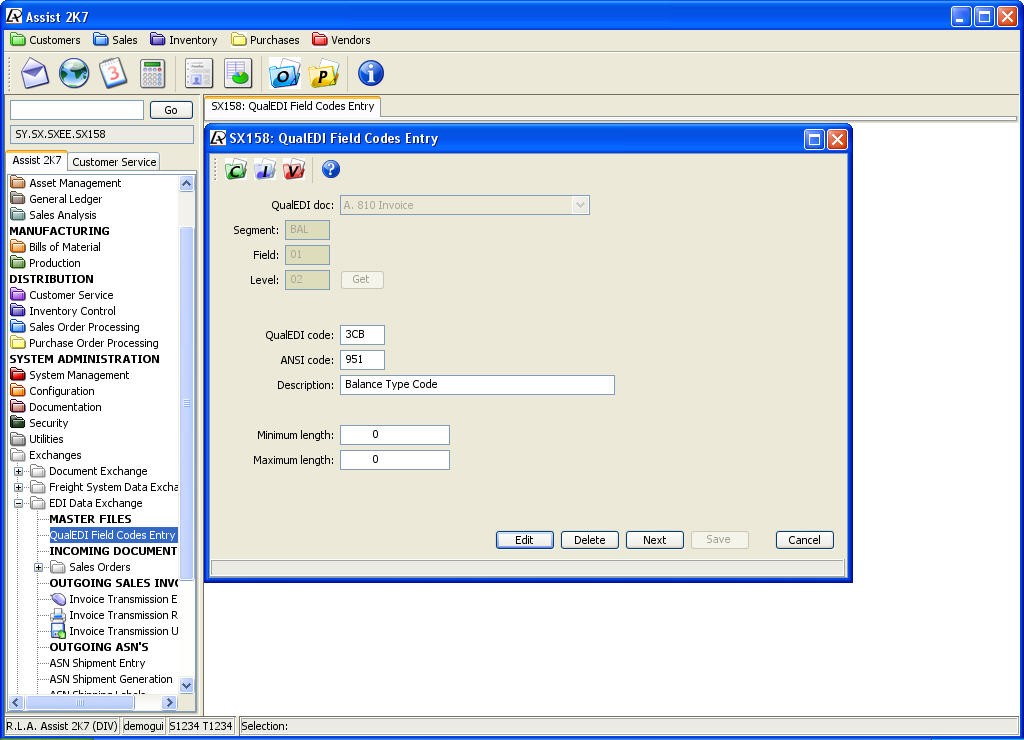Viewport: 1024px width, 740px height.
Task: Click the Next button
Action: point(654,540)
